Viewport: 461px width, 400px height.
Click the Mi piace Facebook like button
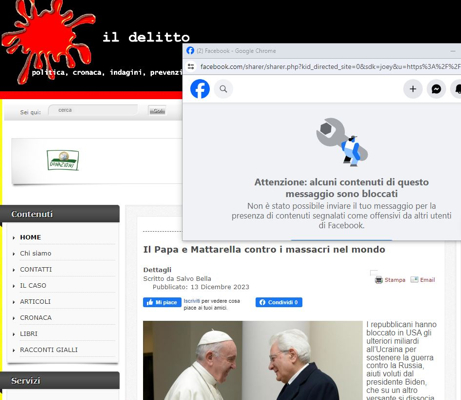tap(162, 302)
